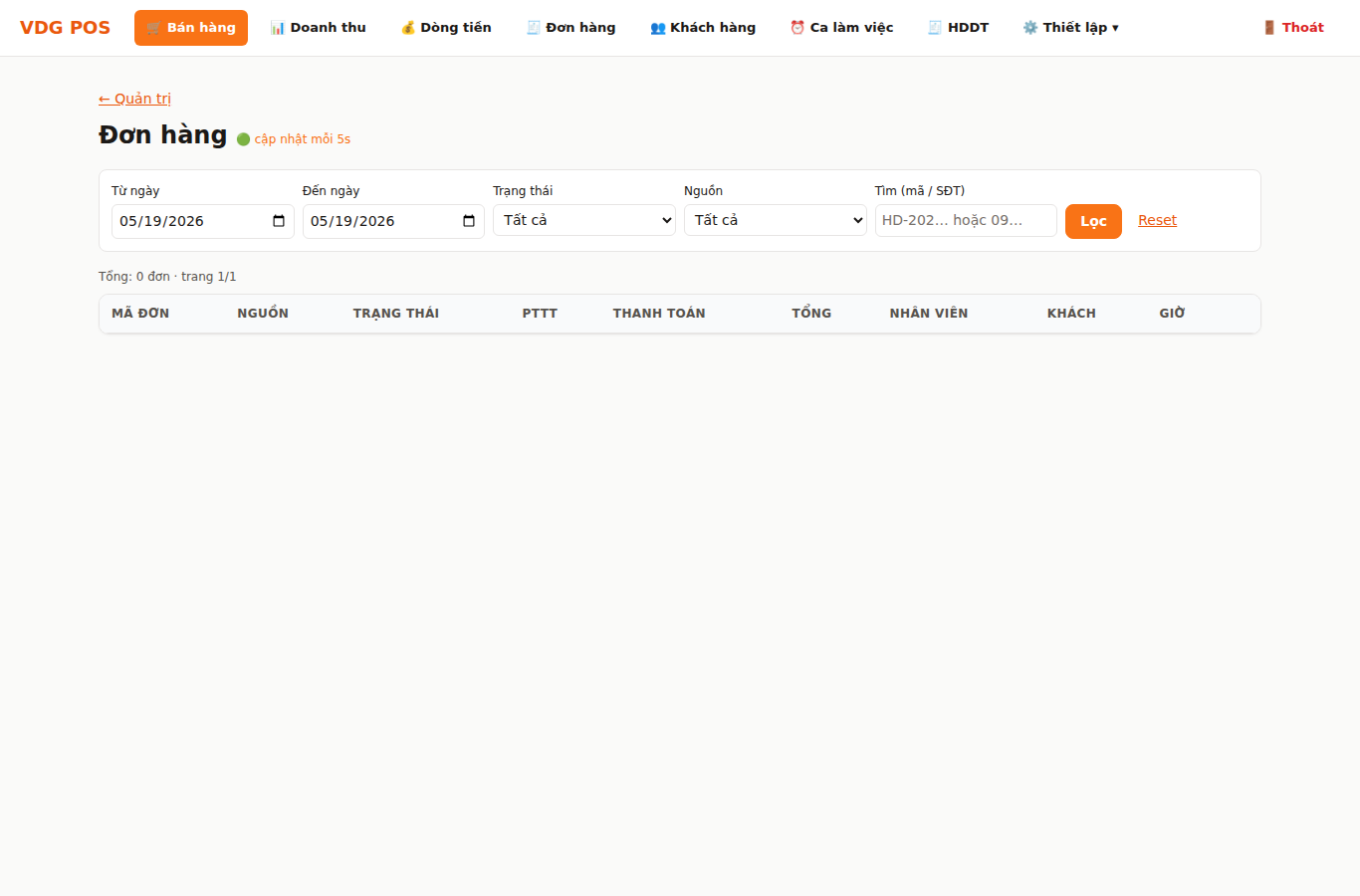This screenshot has width=1360, height=896.
Task: Click the THANH TOÁN column header
Action: (x=659, y=314)
